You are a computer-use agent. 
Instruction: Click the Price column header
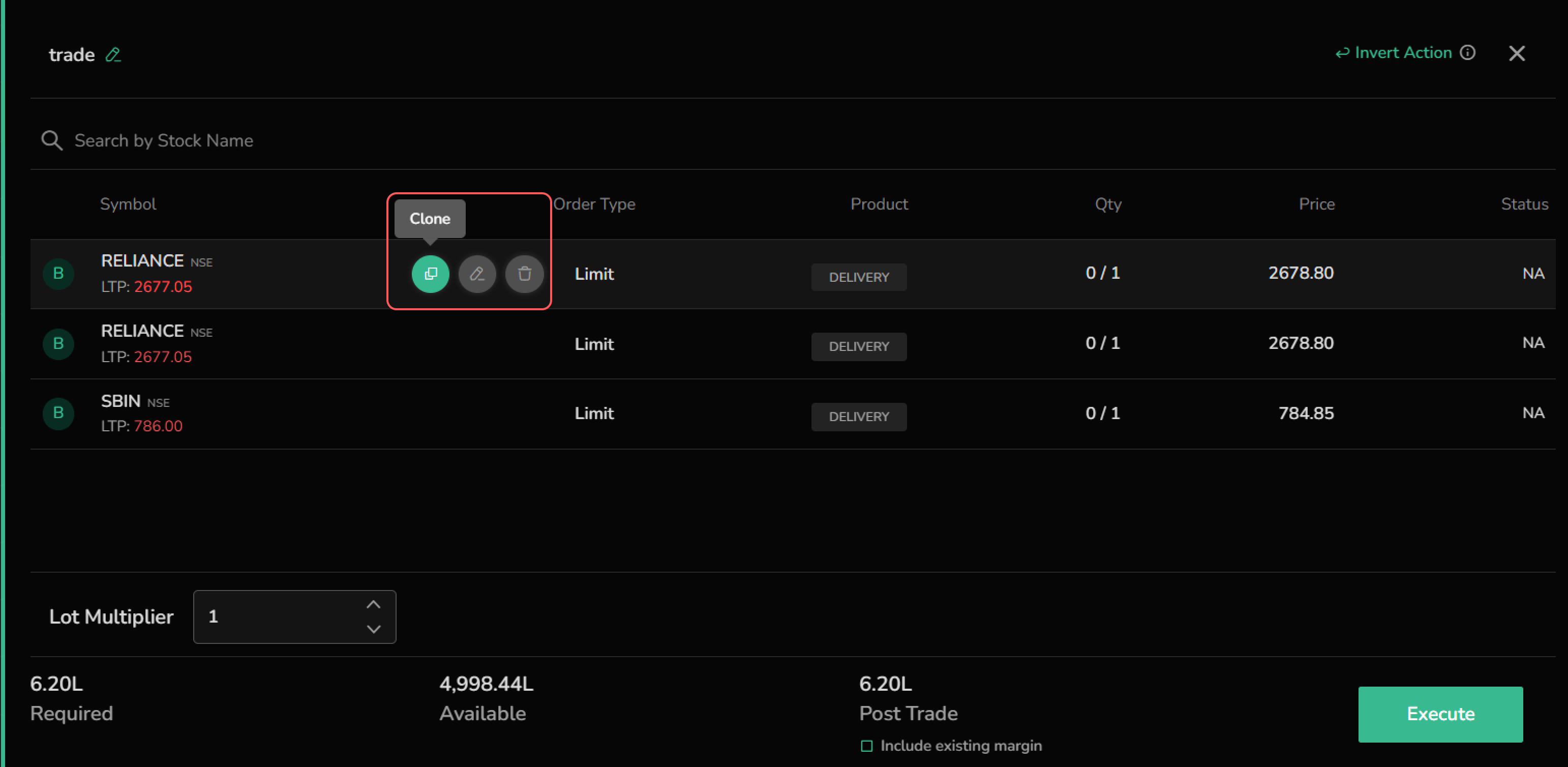pos(1317,204)
